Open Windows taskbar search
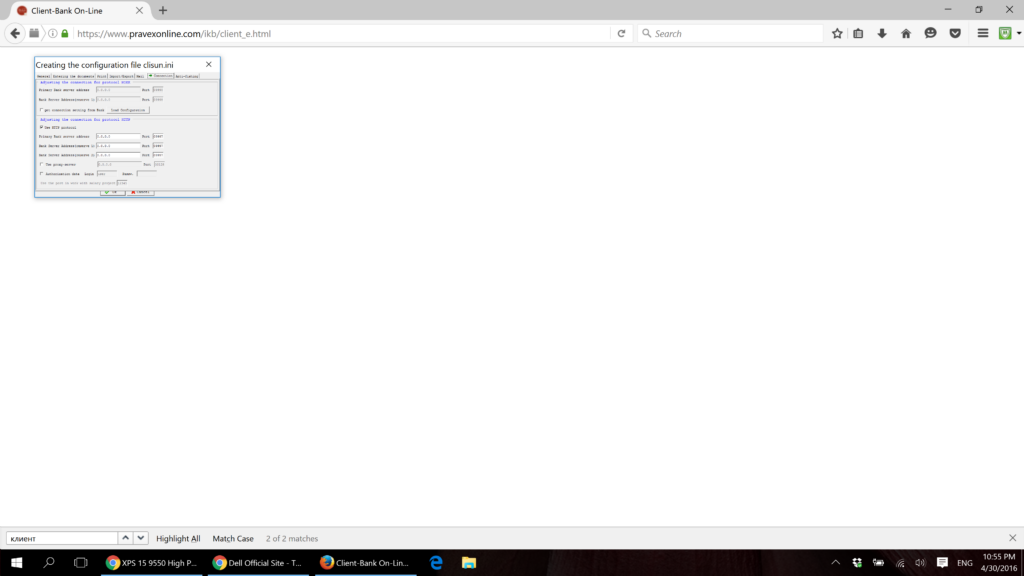This screenshot has height=576, width=1024. (x=48, y=562)
